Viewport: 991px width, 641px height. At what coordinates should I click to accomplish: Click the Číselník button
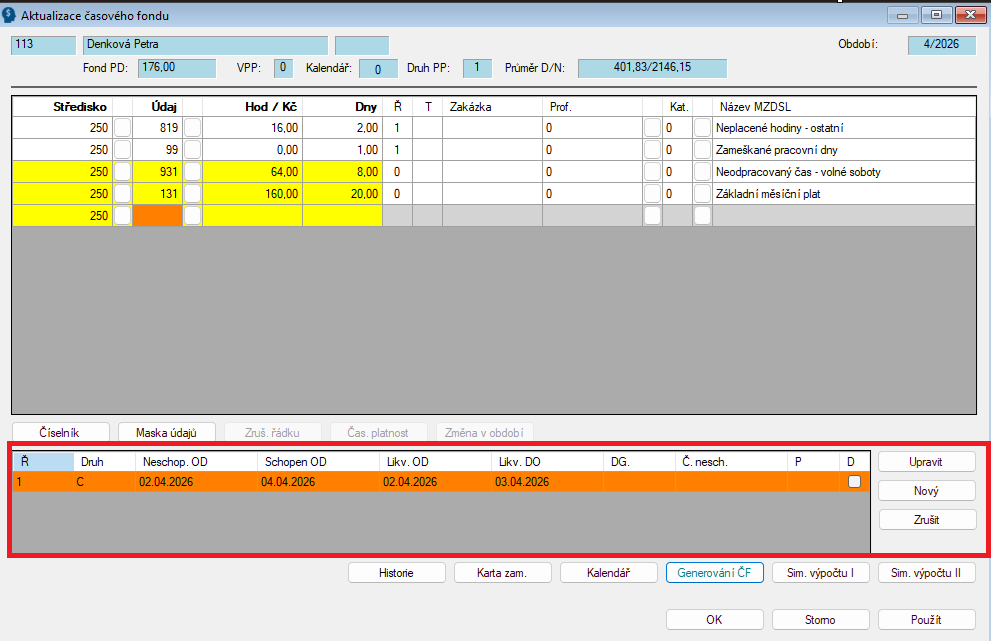[60, 432]
